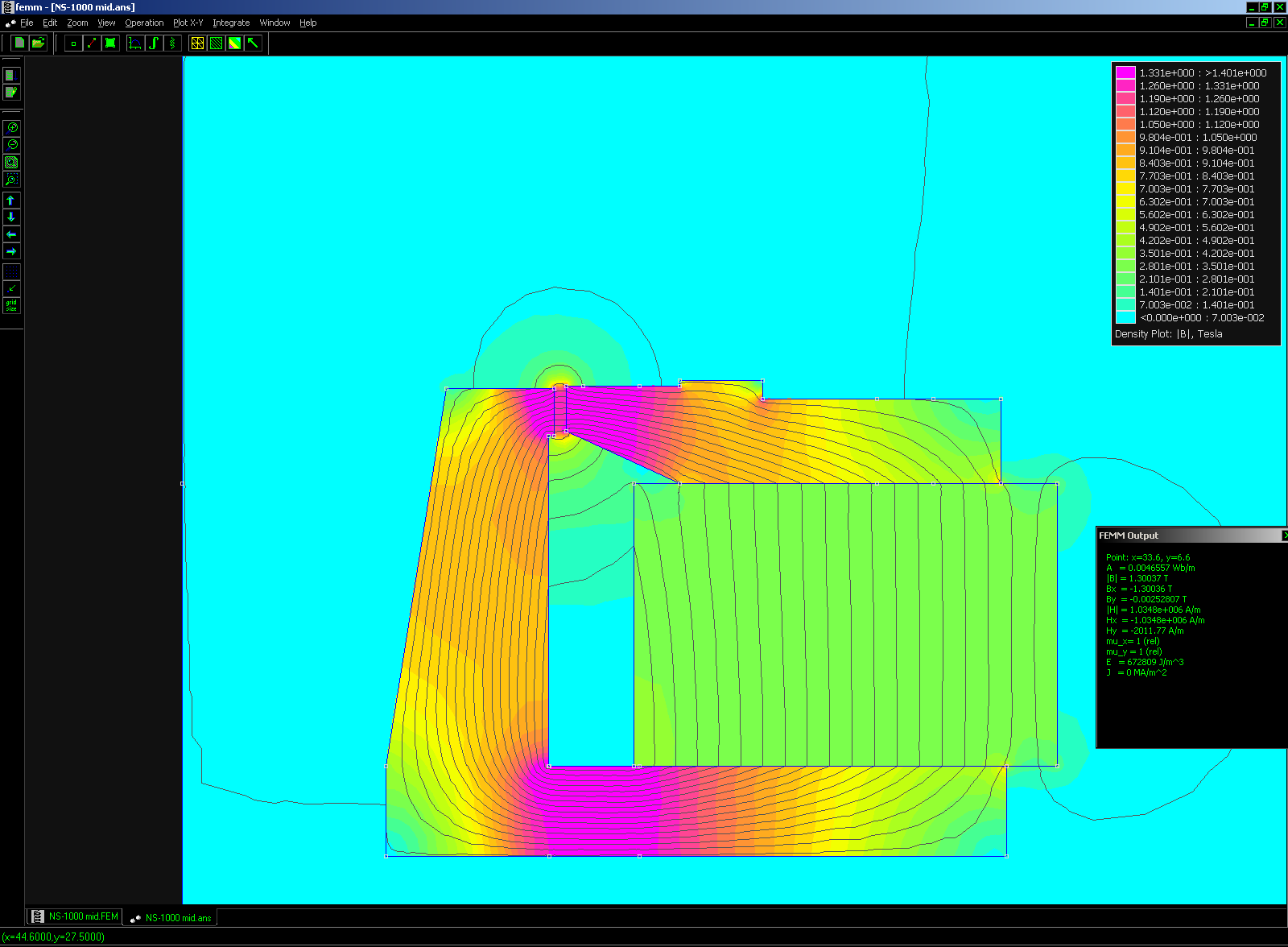
Task: Open the Window menu
Action: (x=275, y=23)
